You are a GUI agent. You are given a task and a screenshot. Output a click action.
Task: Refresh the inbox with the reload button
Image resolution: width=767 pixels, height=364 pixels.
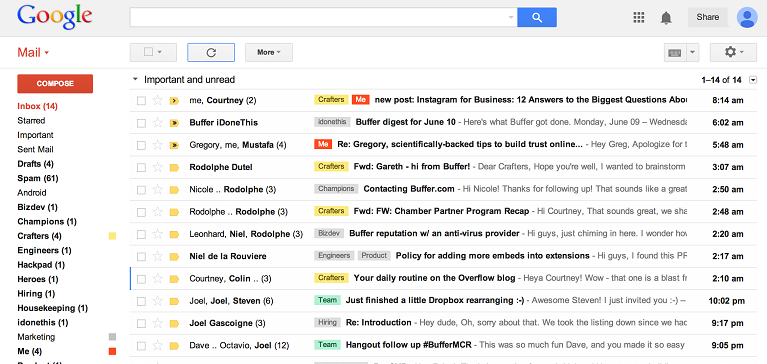tap(211, 52)
